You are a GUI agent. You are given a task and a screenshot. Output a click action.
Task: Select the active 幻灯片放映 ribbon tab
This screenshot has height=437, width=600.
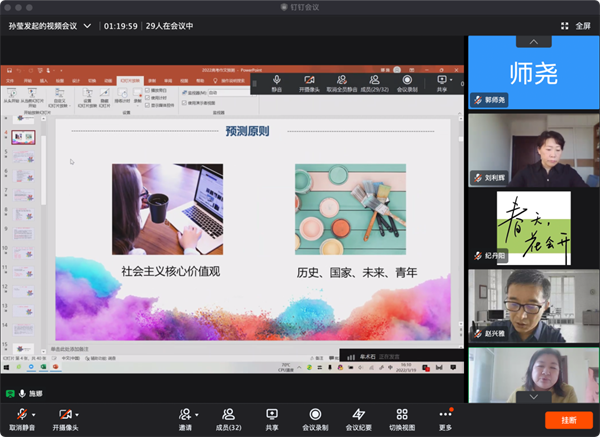coord(130,81)
